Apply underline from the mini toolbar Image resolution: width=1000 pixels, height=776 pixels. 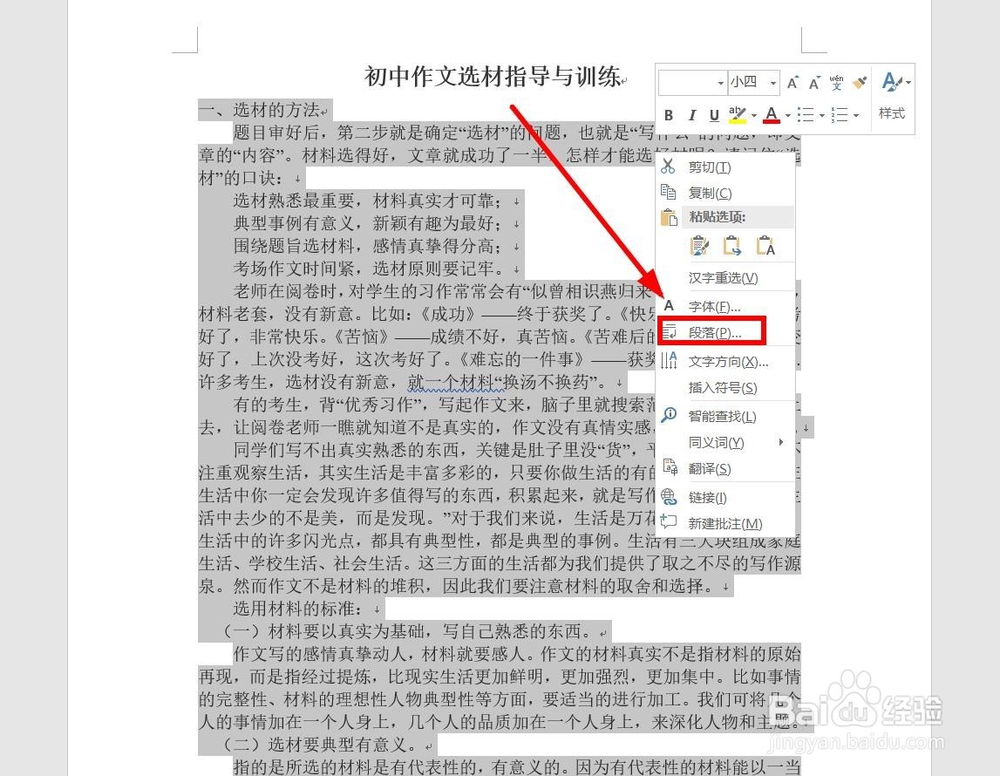coord(714,115)
